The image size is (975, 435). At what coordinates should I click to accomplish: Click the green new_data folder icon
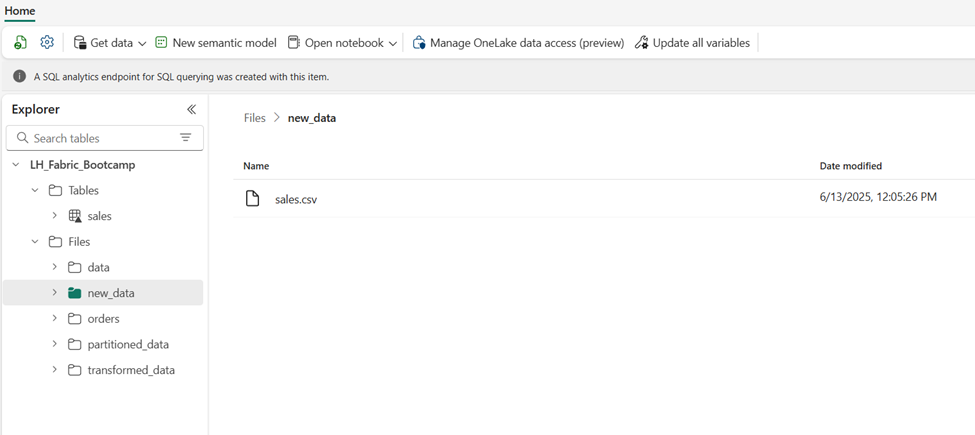click(x=75, y=293)
